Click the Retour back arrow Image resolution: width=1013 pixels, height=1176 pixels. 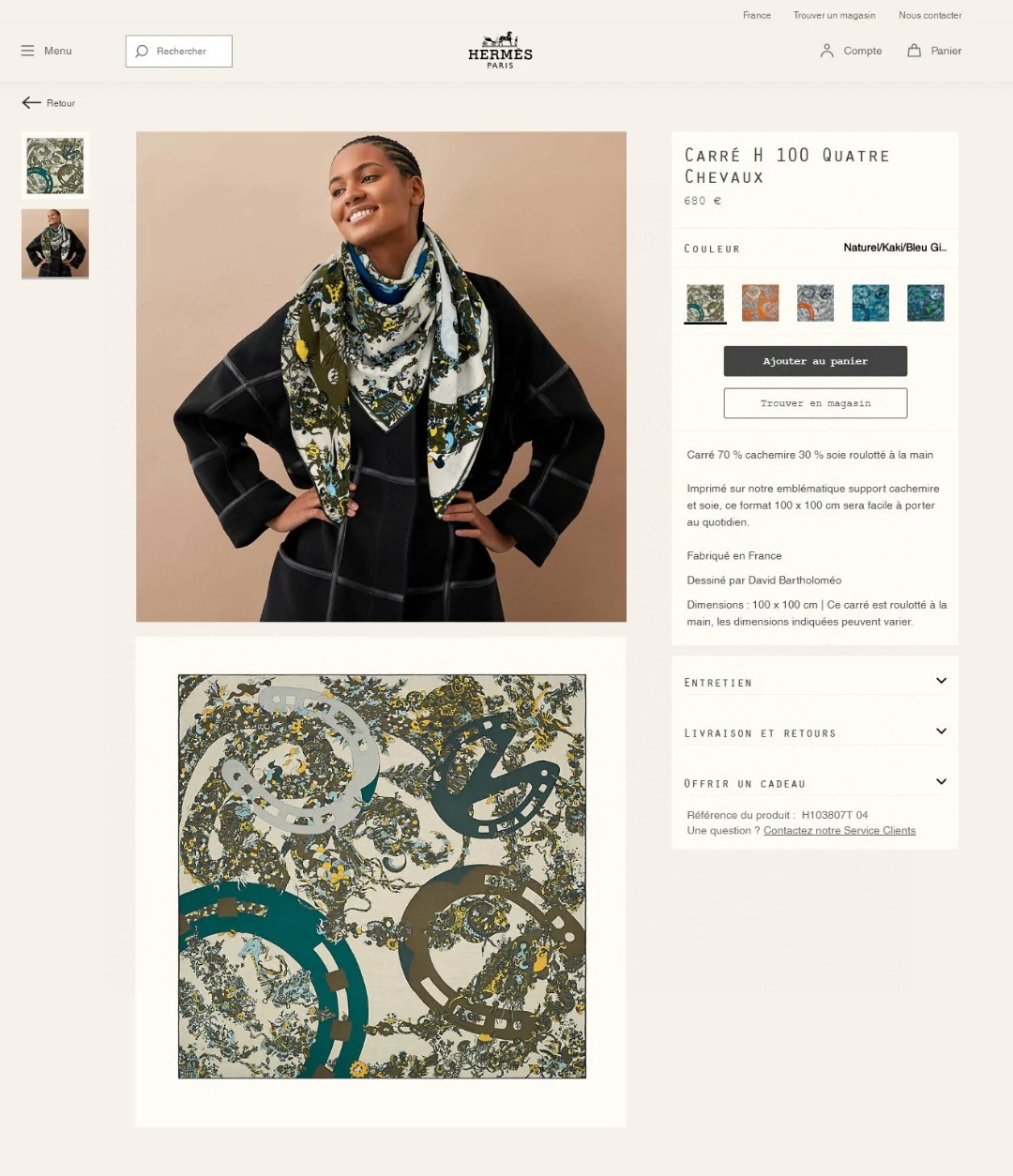pos(32,102)
